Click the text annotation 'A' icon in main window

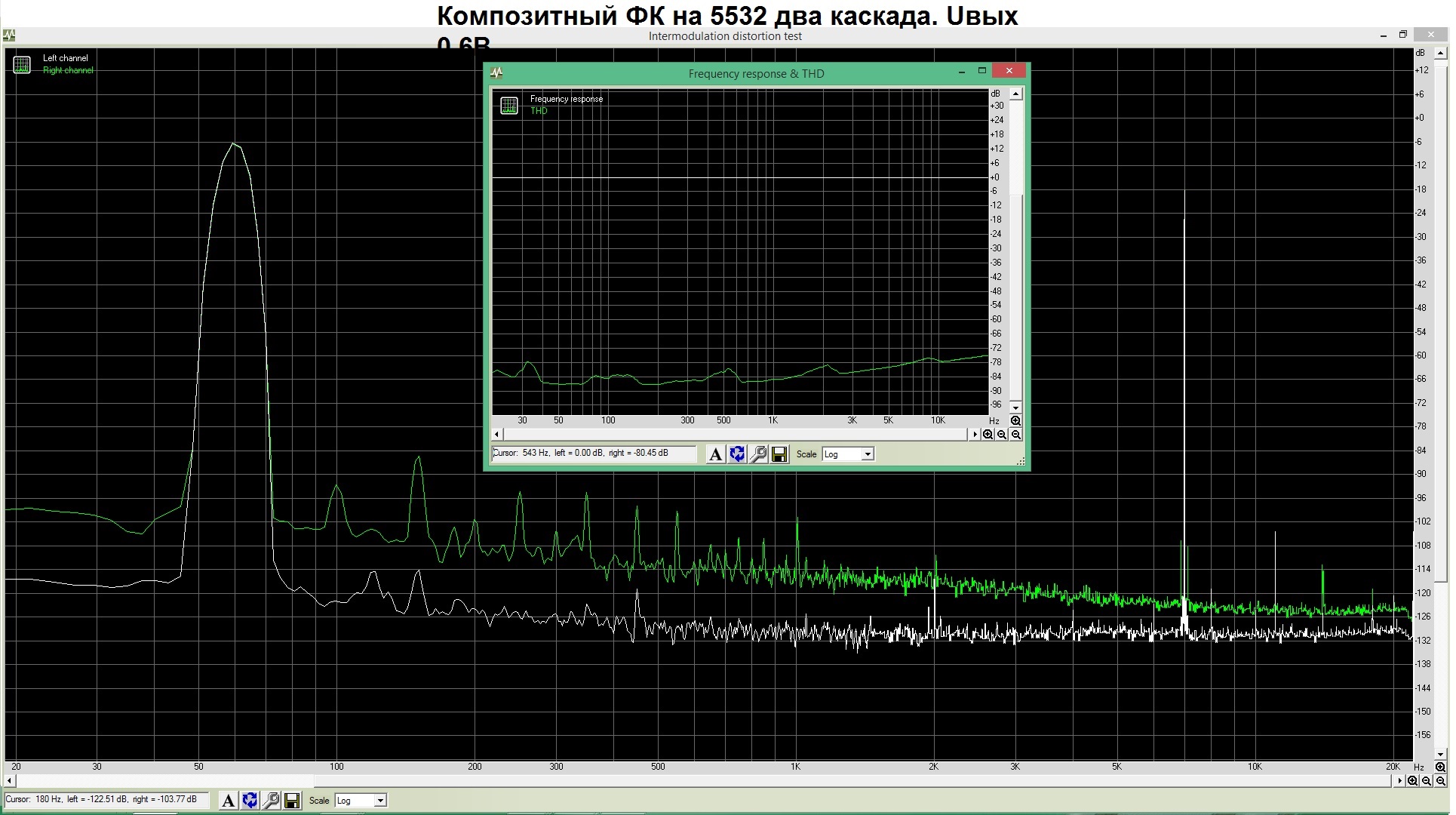point(228,801)
